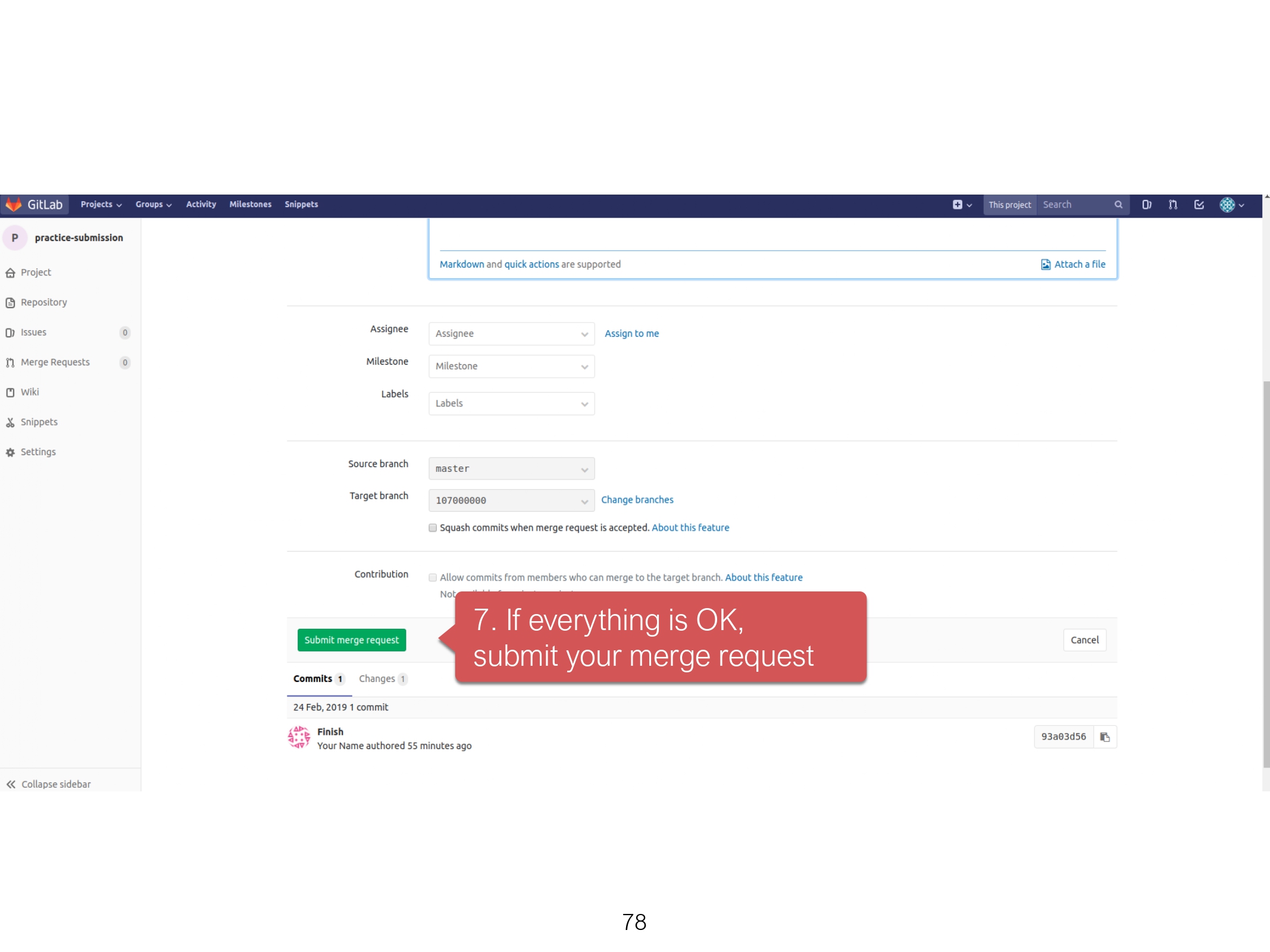
Task: Click the search magnifier icon
Action: pos(1118,205)
